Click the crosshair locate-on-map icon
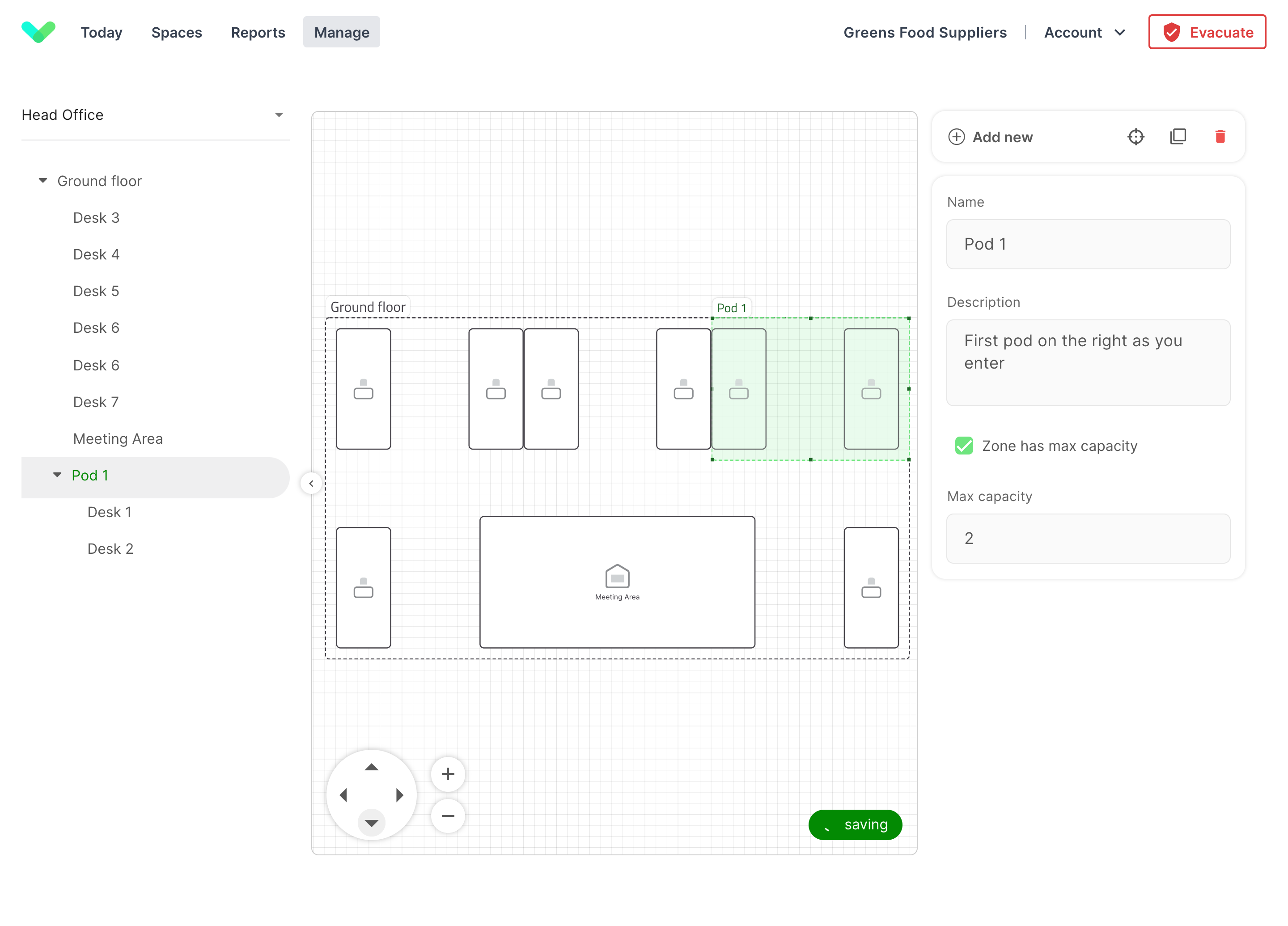Screen dimensions: 1288x926 [x=1136, y=137]
